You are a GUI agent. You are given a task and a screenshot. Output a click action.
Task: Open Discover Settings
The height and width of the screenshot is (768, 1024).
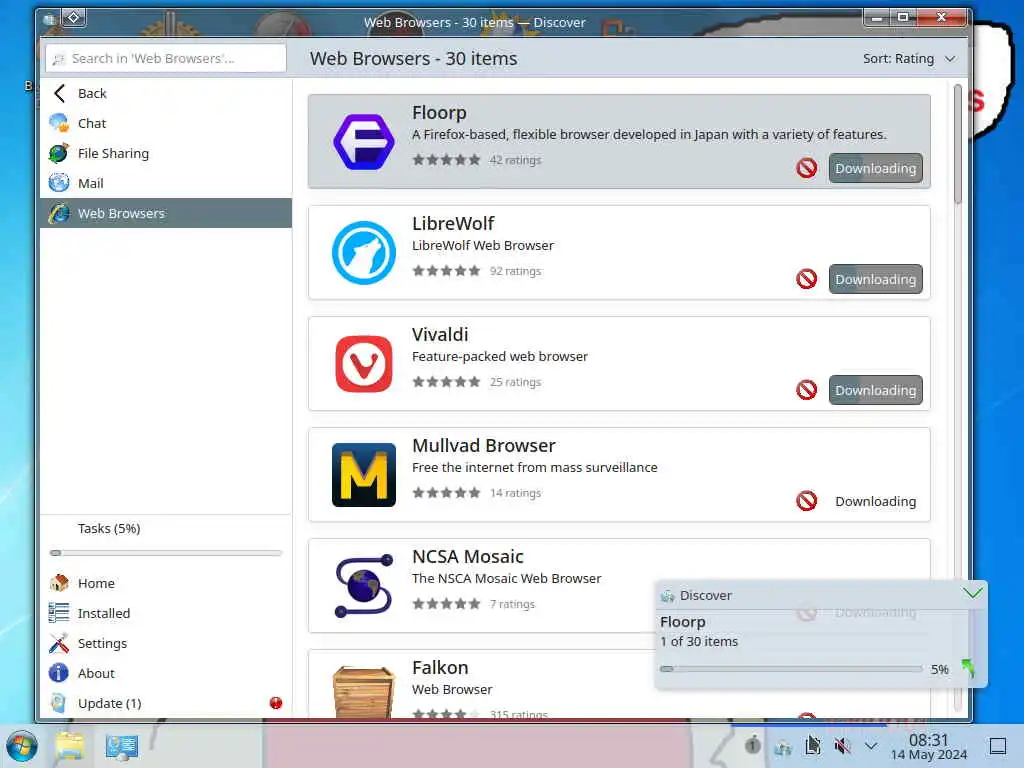point(166,643)
